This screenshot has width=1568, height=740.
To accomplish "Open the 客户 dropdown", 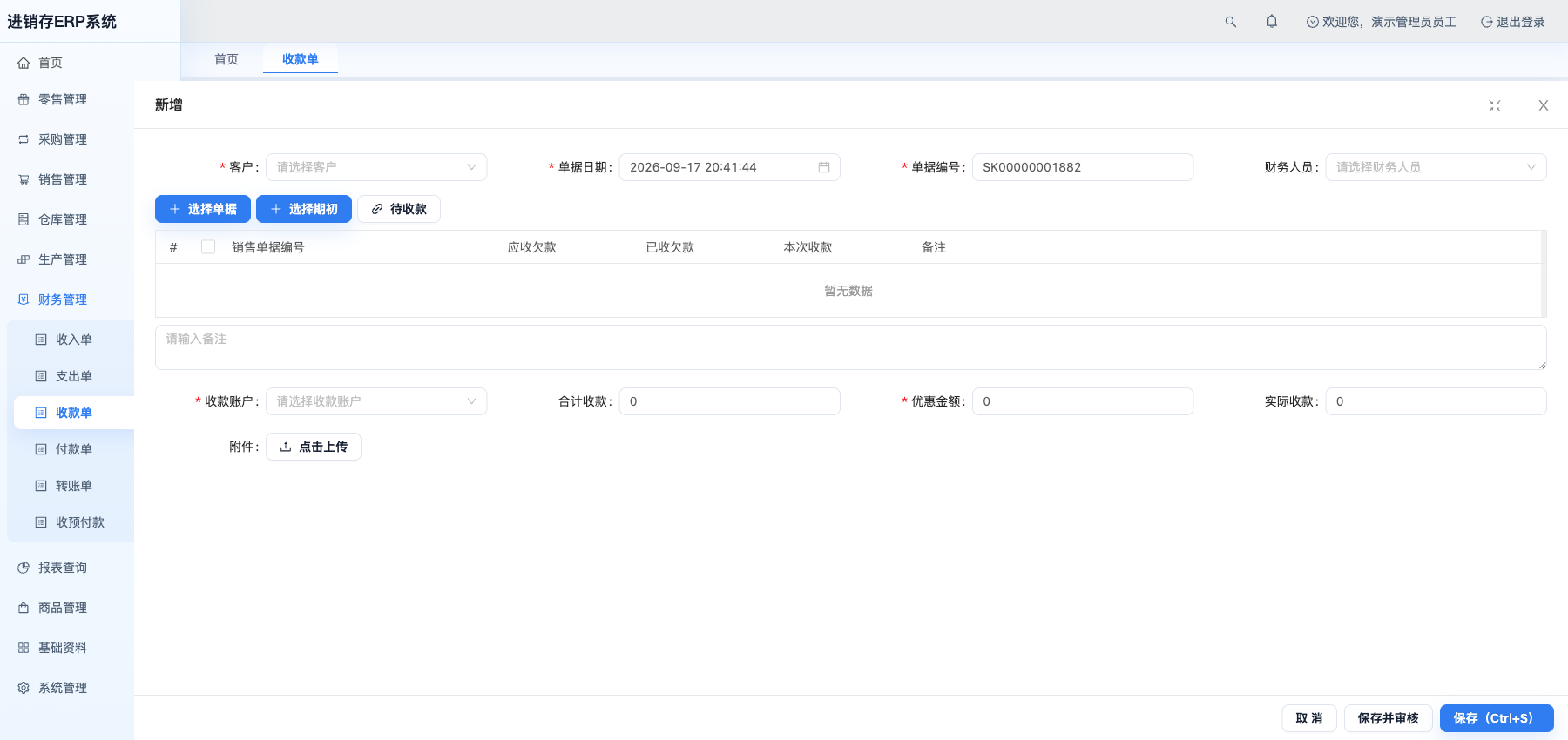I will 376,167.
